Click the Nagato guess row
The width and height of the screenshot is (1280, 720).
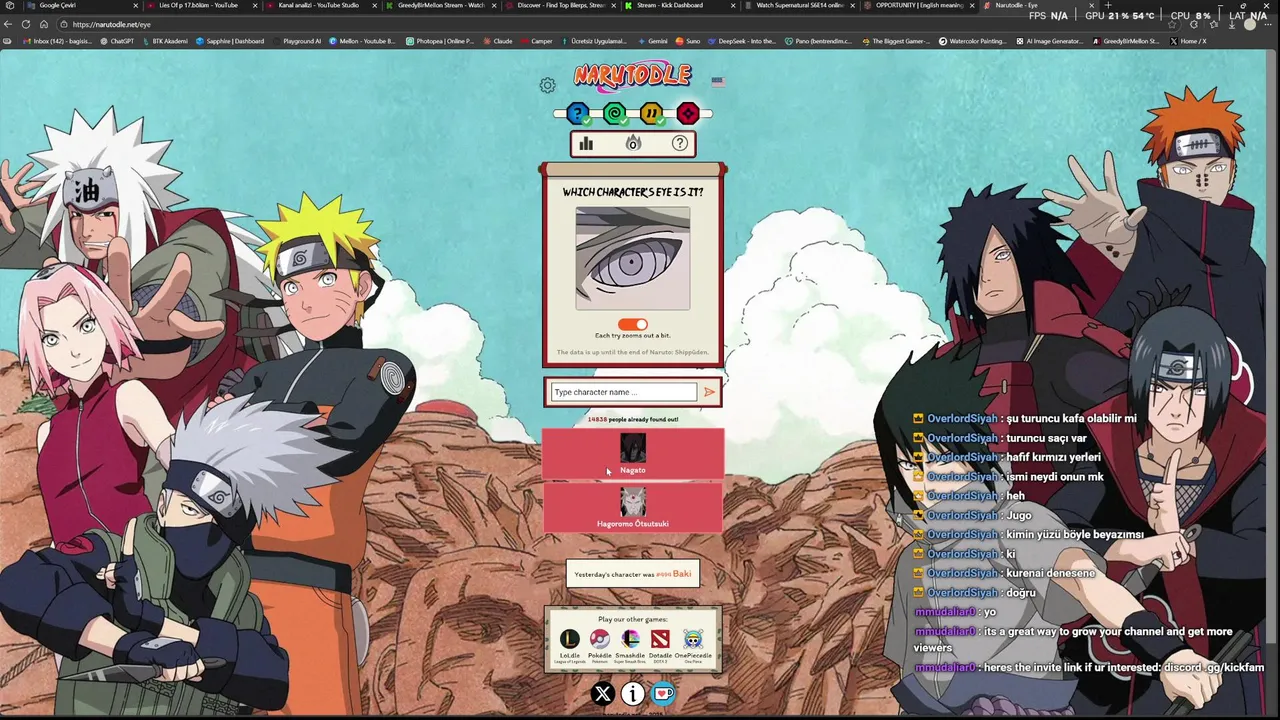tap(633, 454)
